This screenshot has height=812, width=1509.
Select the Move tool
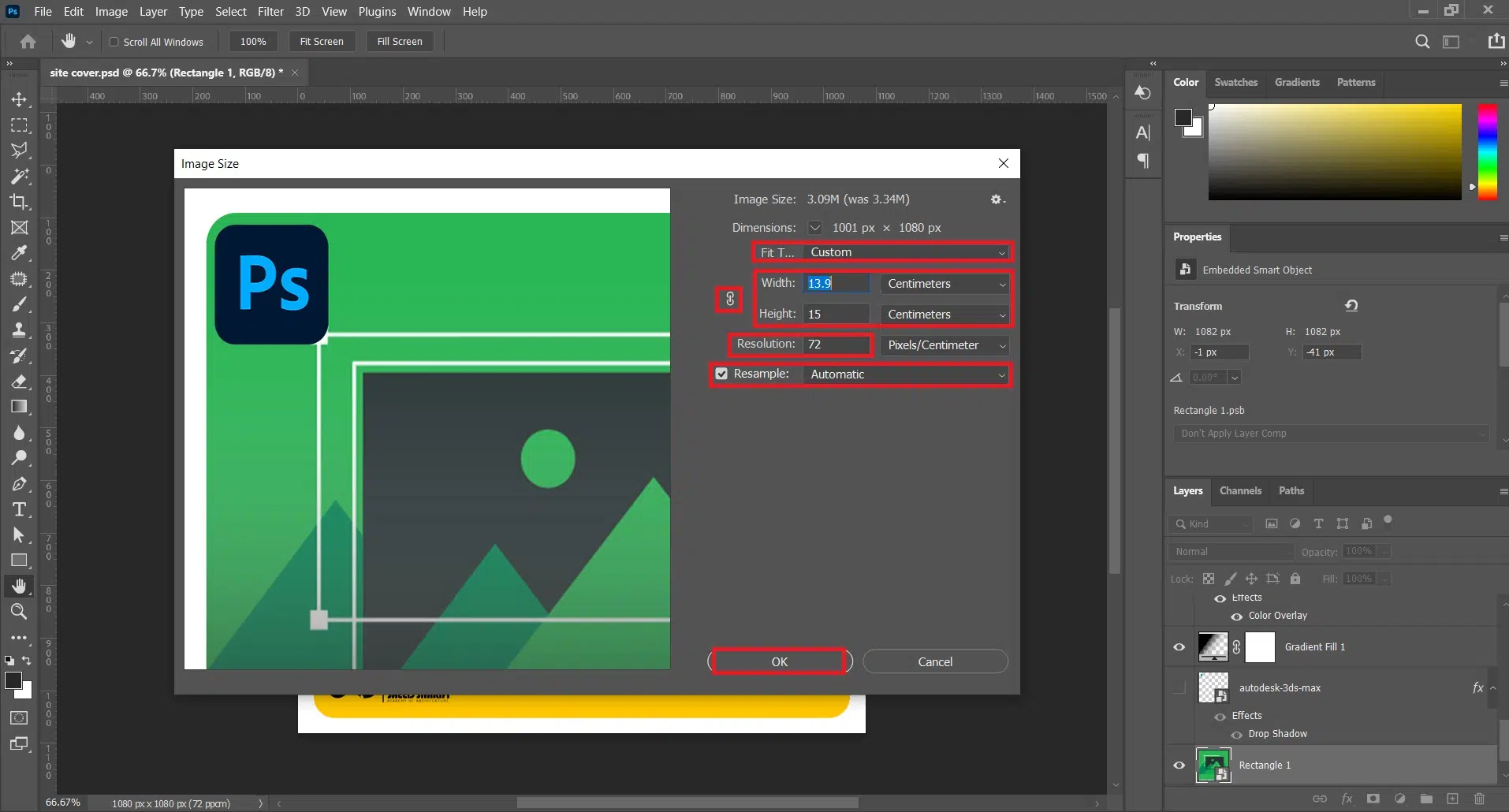[x=19, y=100]
